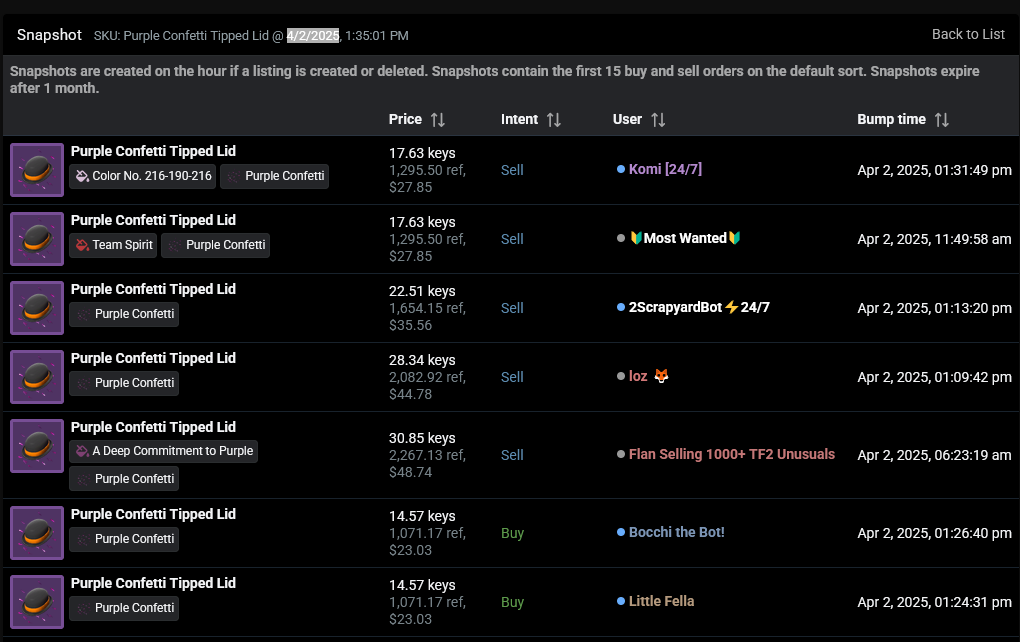Go Back to List
This screenshot has width=1020, height=642.
point(967,34)
